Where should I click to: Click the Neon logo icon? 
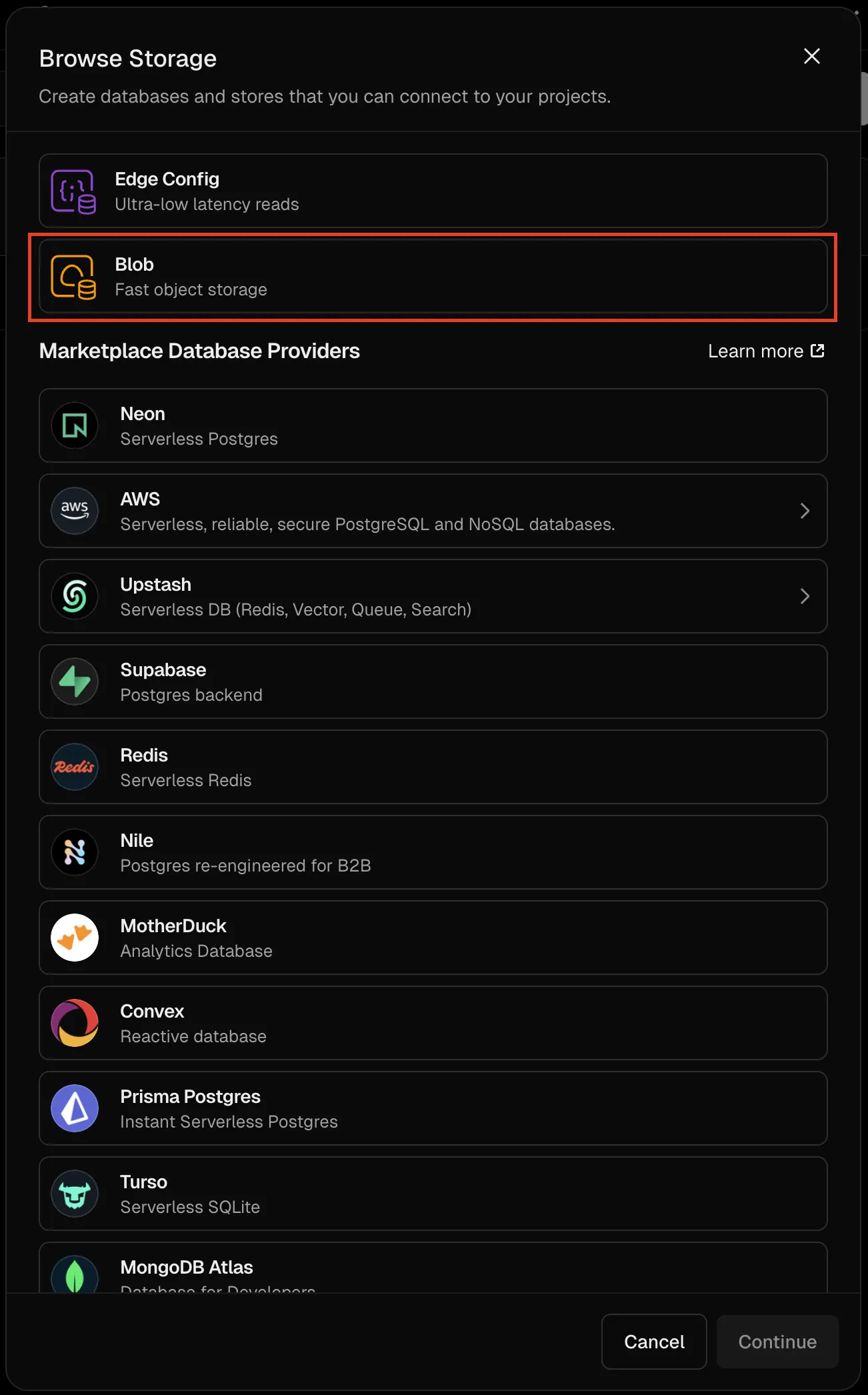(x=75, y=425)
